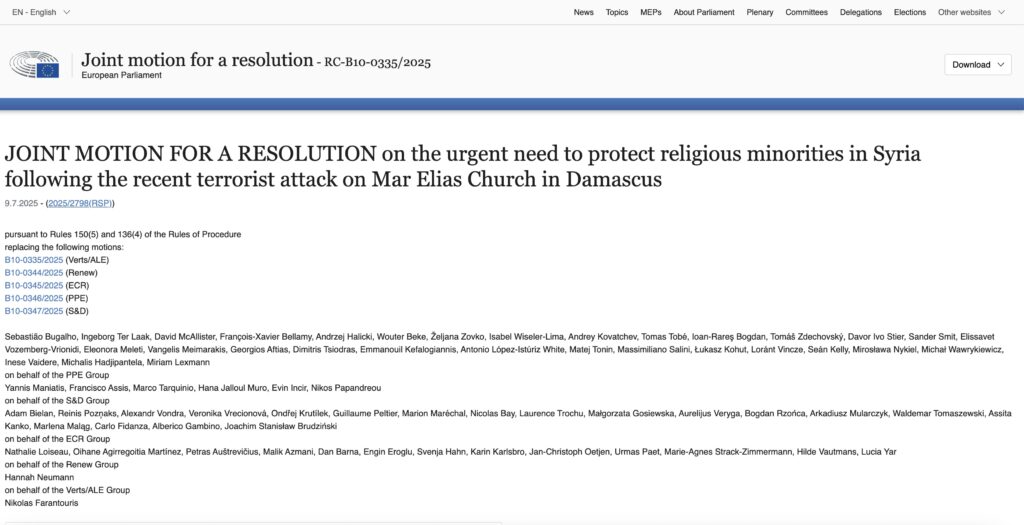The height and width of the screenshot is (525, 1024).
Task: Open the EN - English language selector
Action: pos(41,12)
